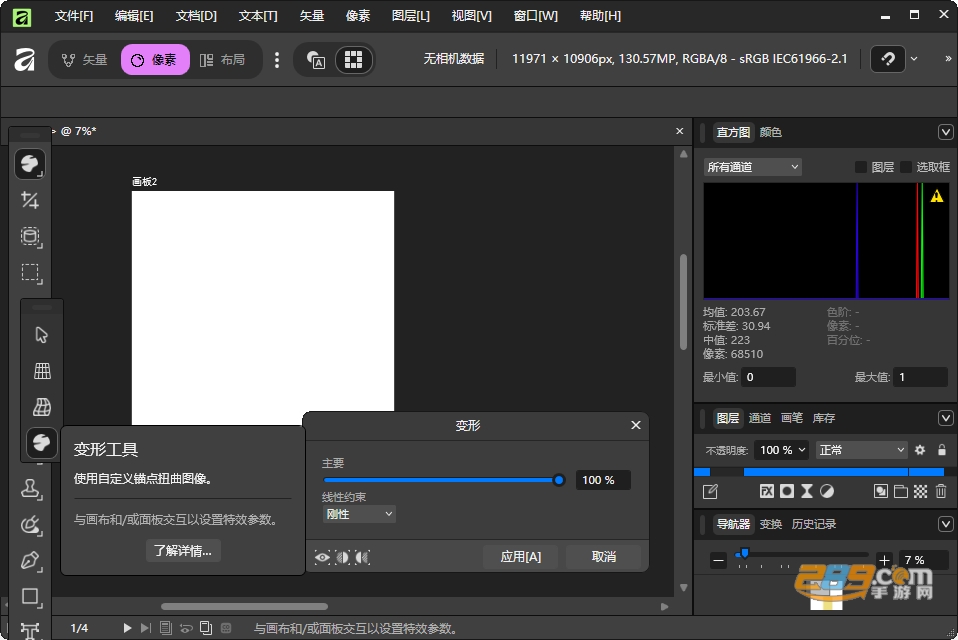Screen dimensions: 958x640
Task: Click the half-circle adjustment layer icon
Action: tap(827, 491)
